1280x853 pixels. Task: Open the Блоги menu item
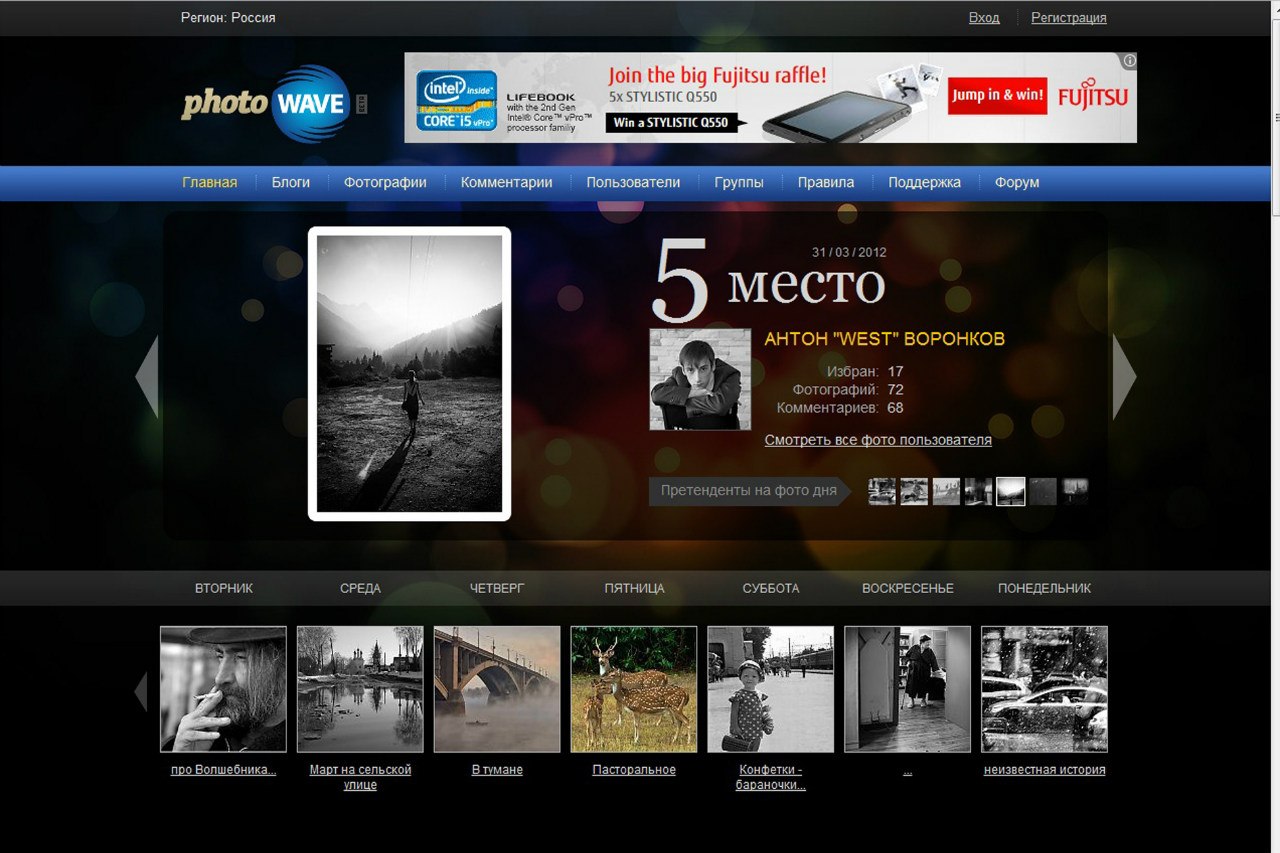click(x=291, y=182)
